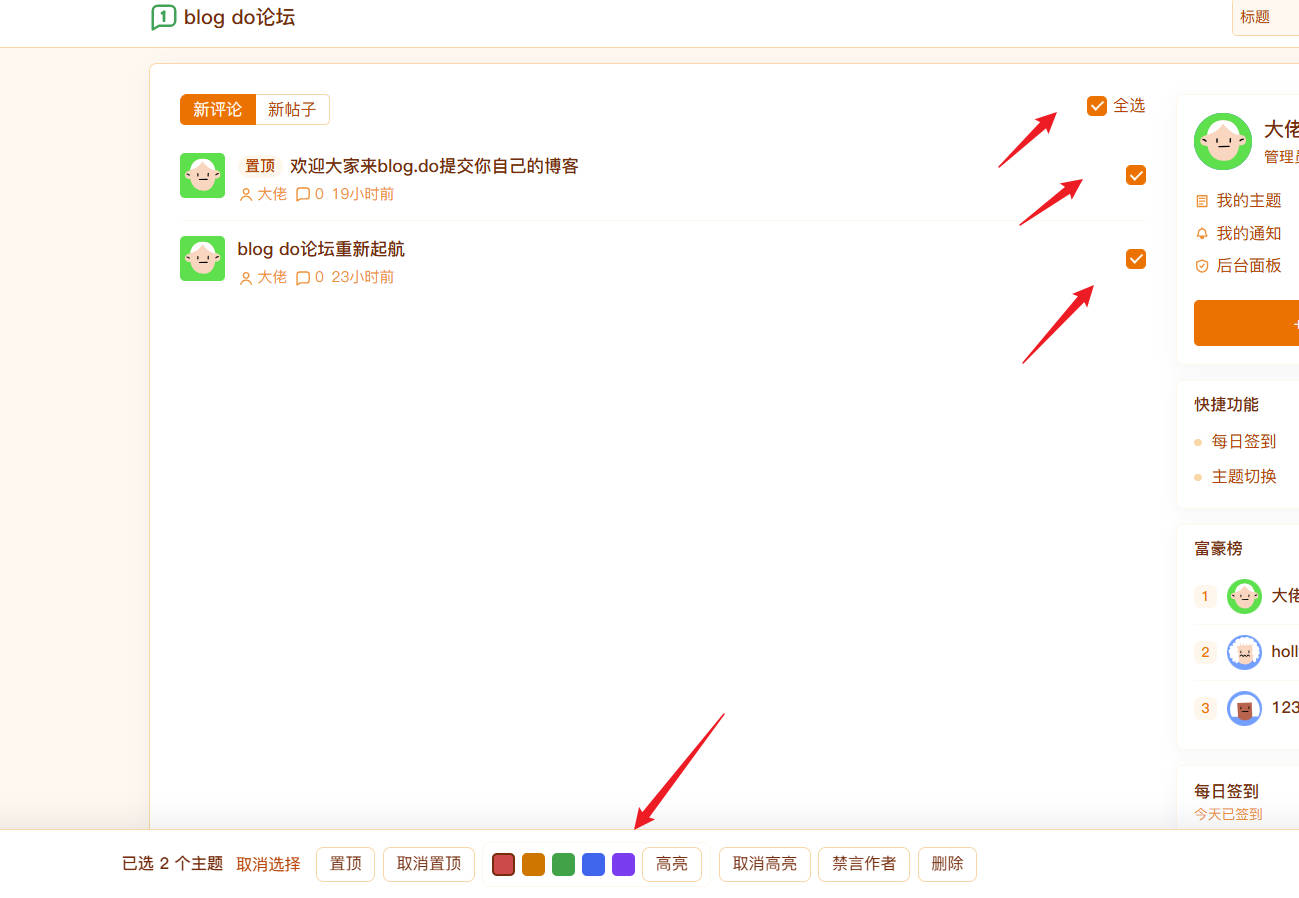Uncheck the 欢迎大家来blog.do post checkbox
This screenshot has width=1299, height=898.
point(1136,175)
